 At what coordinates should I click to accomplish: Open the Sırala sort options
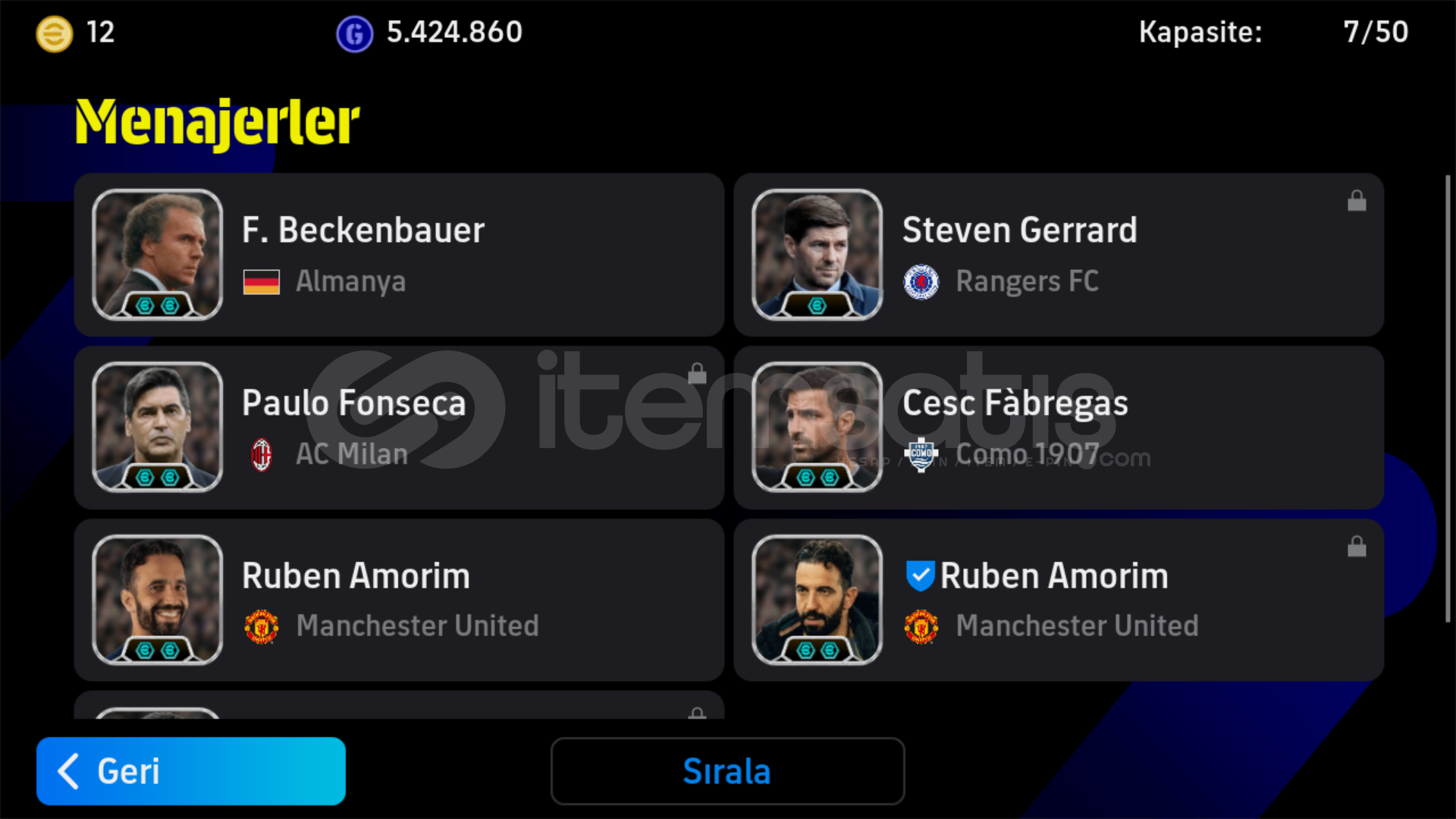[x=727, y=771]
